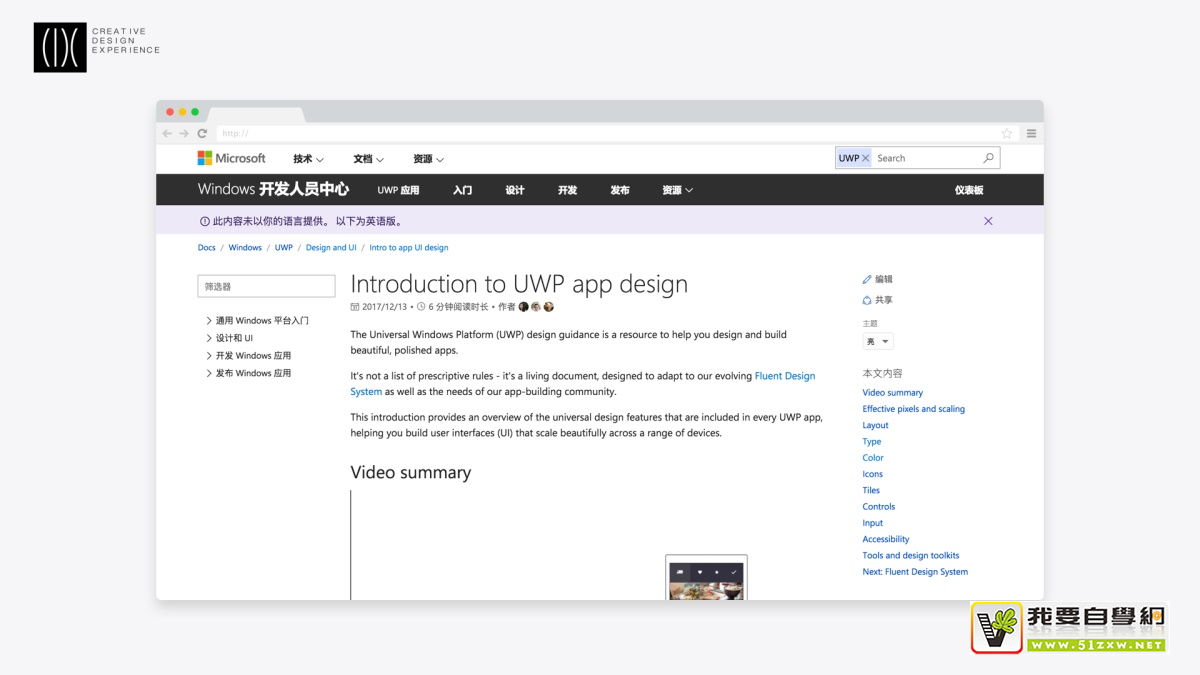Click the 筛选器 filter input field
1200x675 pixels.
266,286
